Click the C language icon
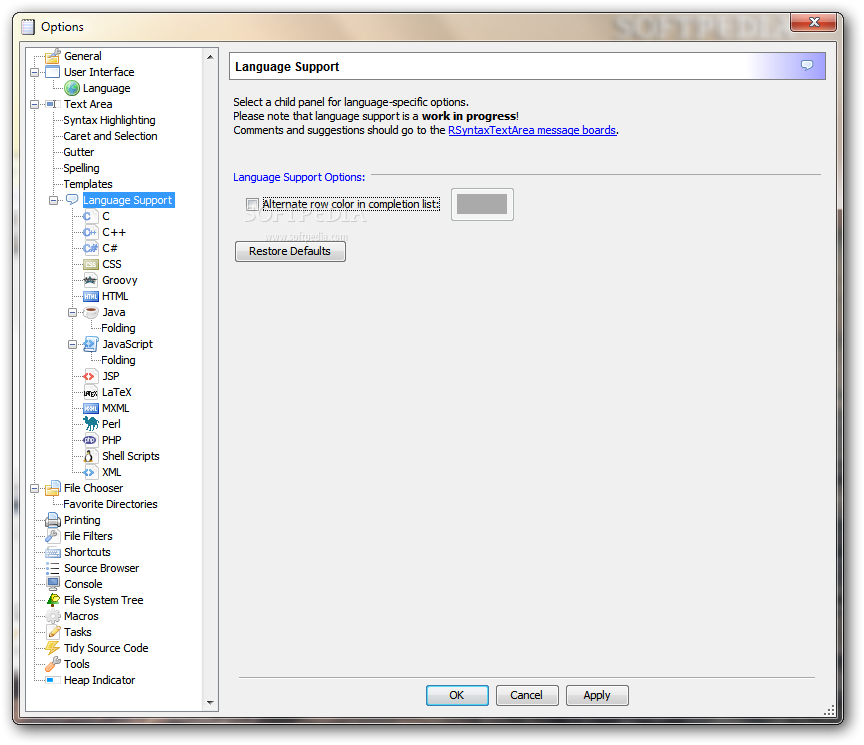The width and height of the screenshot is (864, 745). 90,216
